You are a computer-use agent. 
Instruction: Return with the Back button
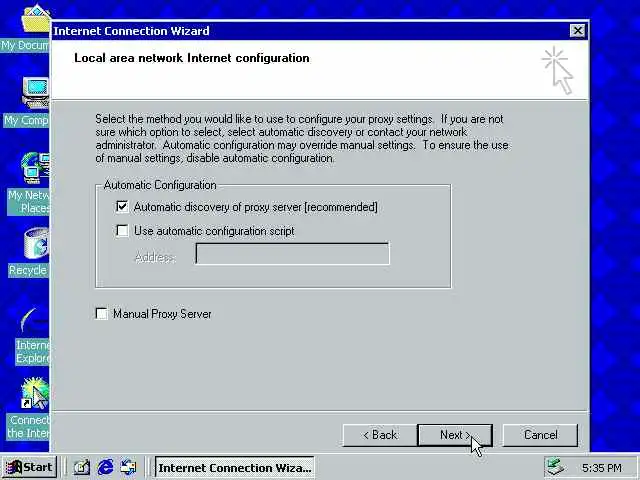[380, 435]
